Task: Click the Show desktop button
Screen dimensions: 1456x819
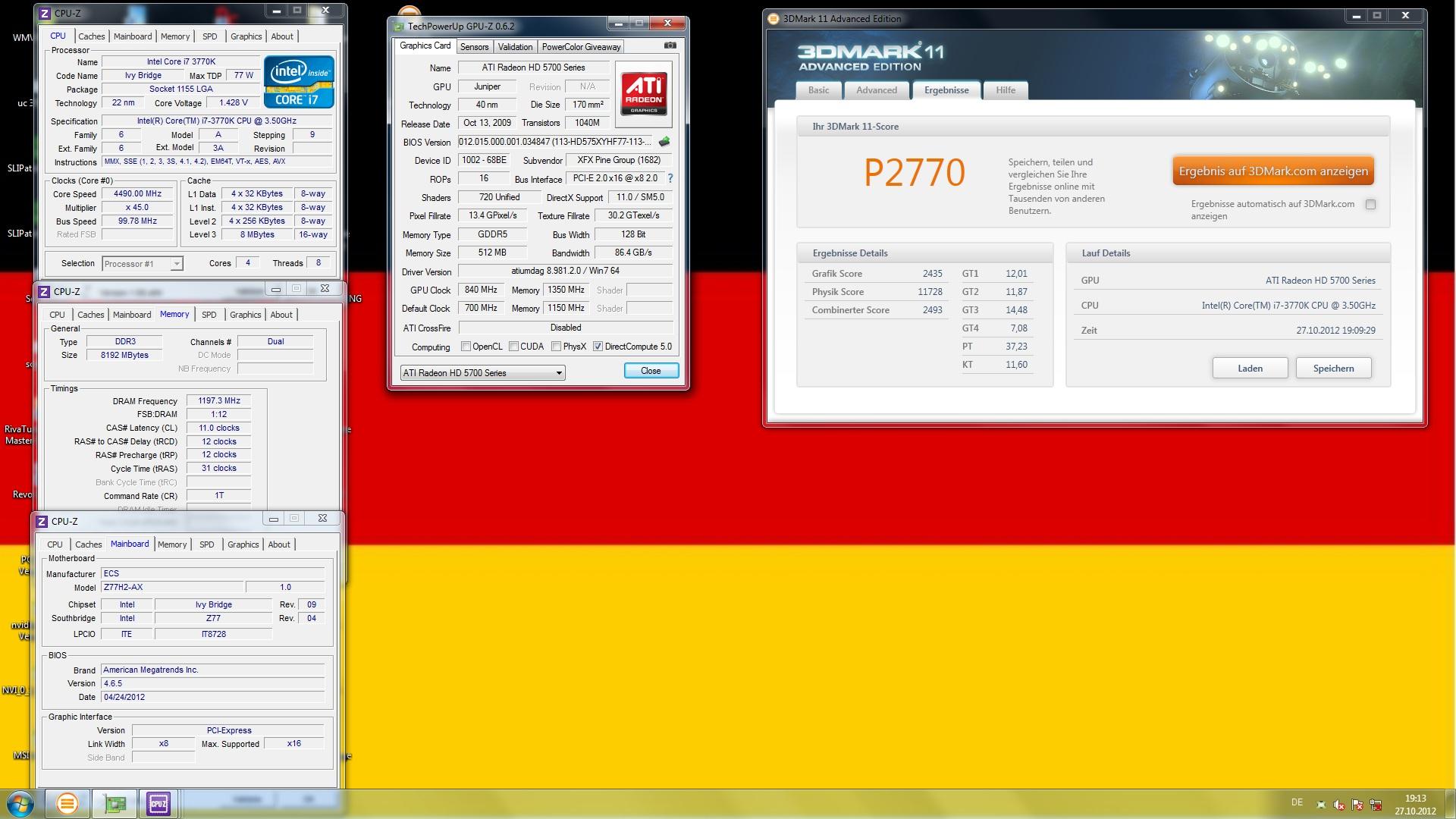Action: 1451,804
